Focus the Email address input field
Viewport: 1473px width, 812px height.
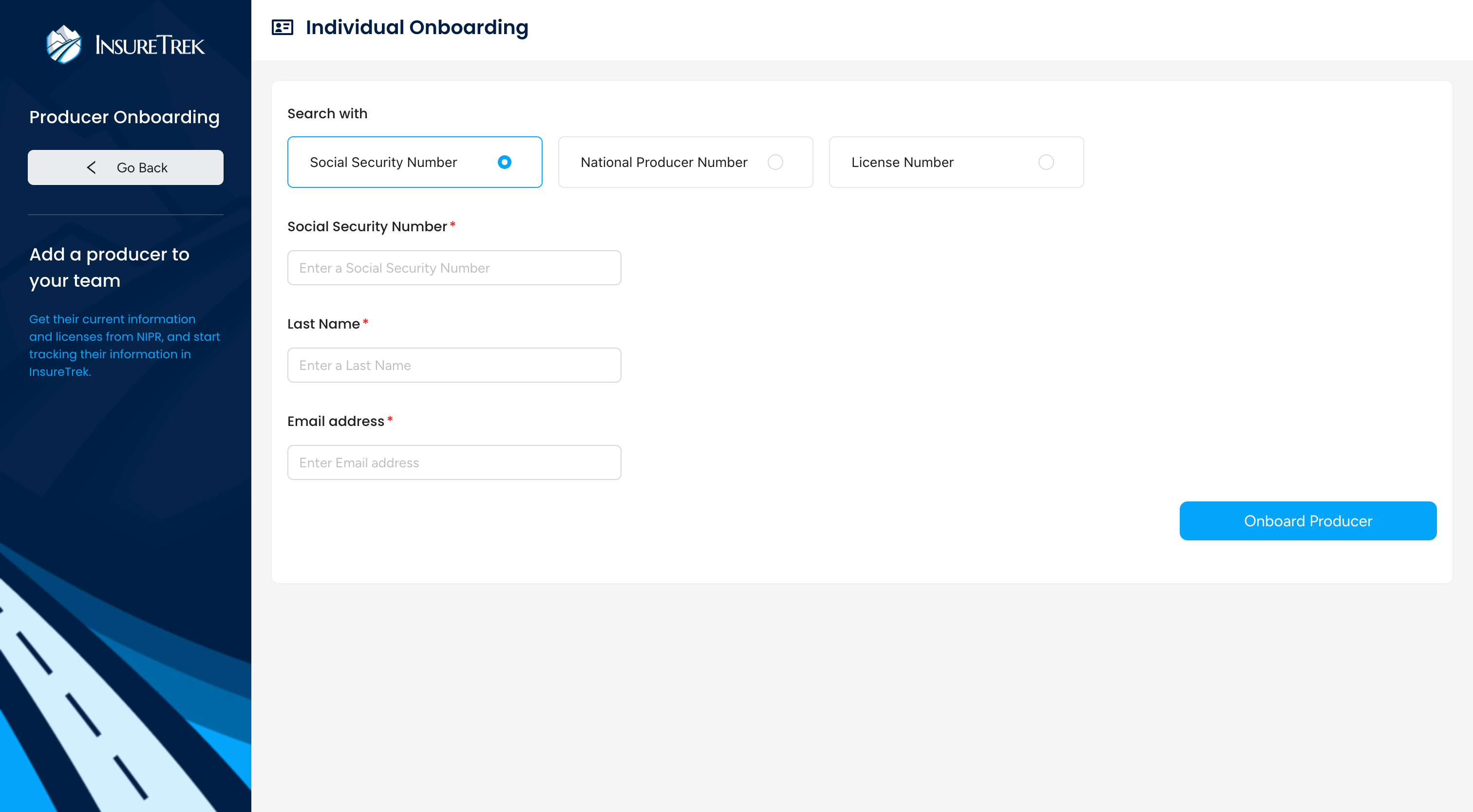[454, 462]
